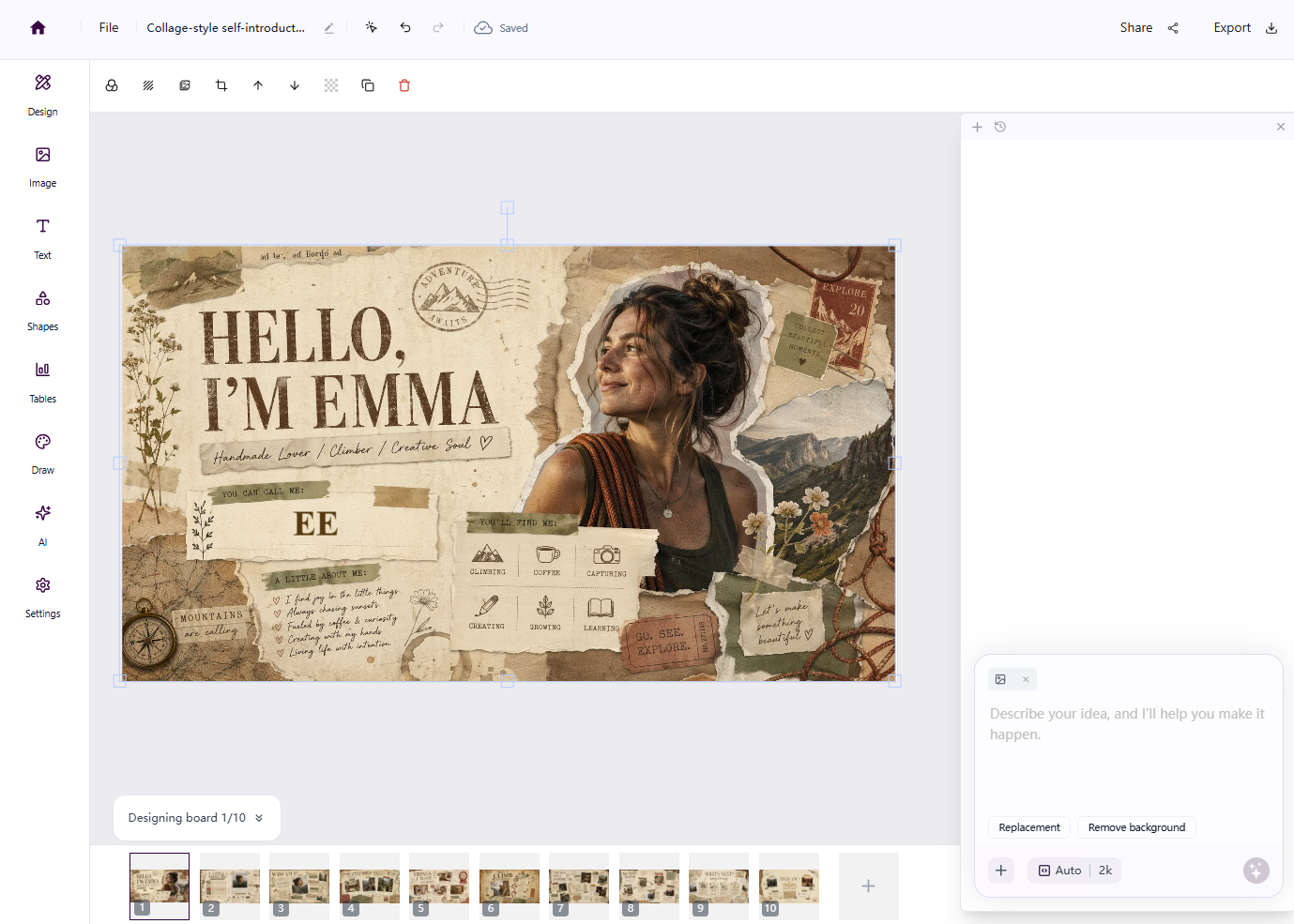
Task: Click the Share button
Action: [x=1149, y=28]
